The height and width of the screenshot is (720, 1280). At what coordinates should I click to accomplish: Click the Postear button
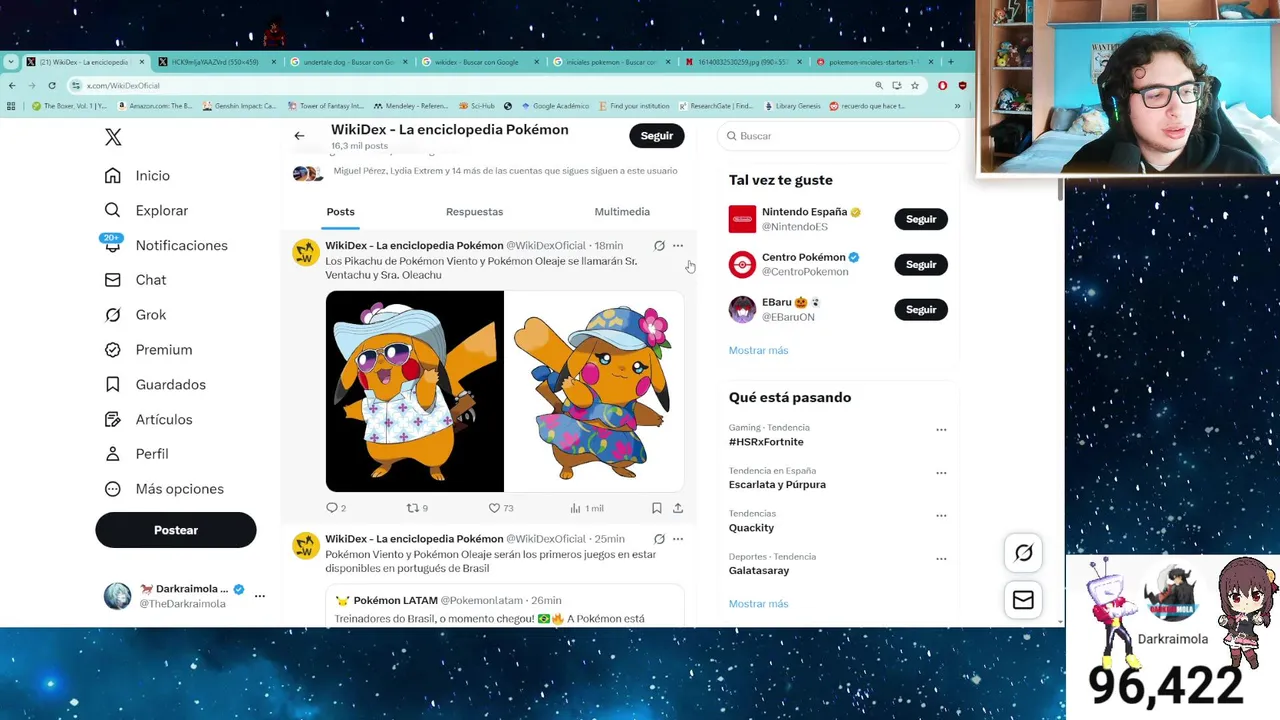pos(176,530)
